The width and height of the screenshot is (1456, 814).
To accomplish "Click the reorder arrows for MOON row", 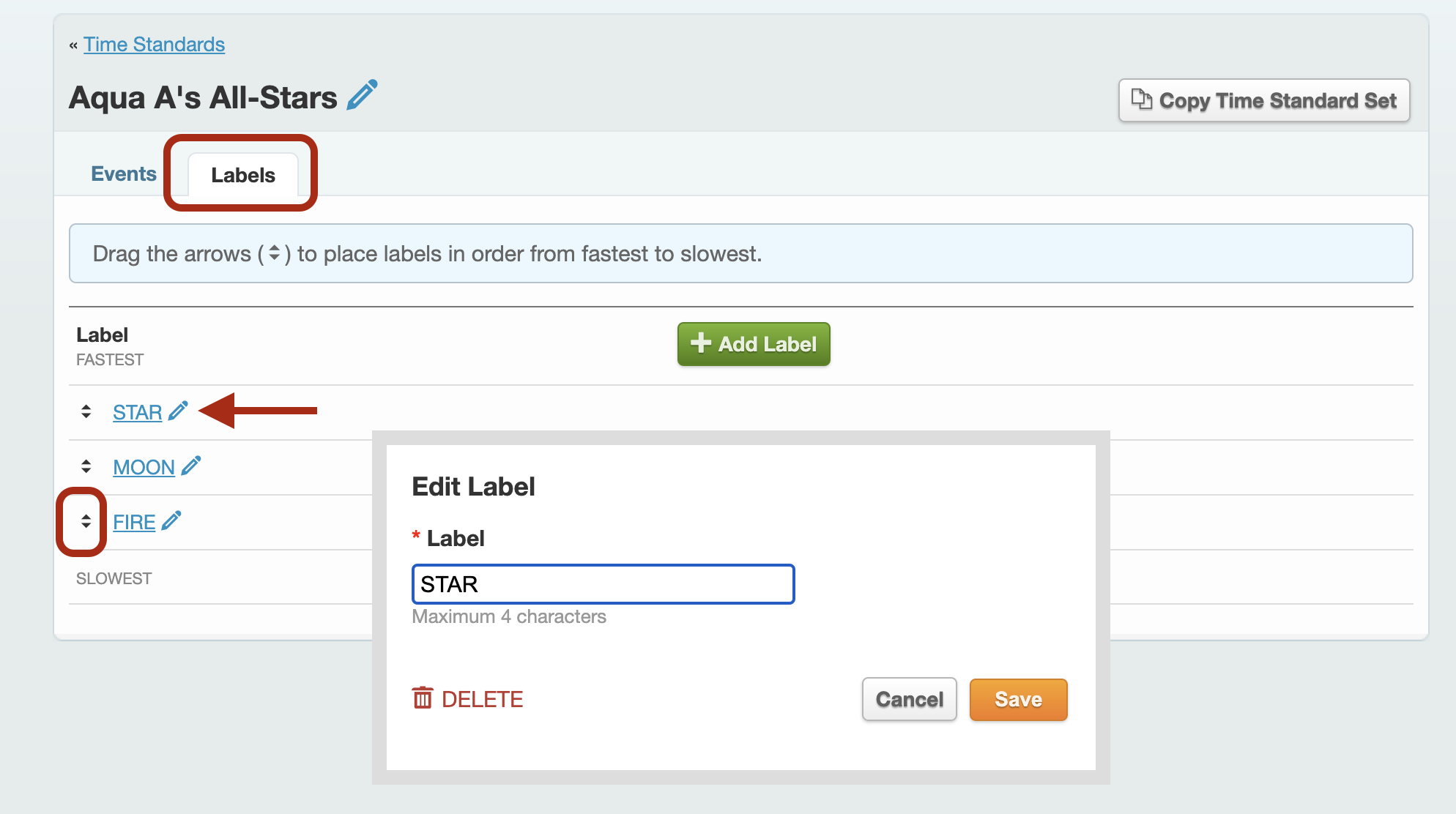I will (86, 466).
